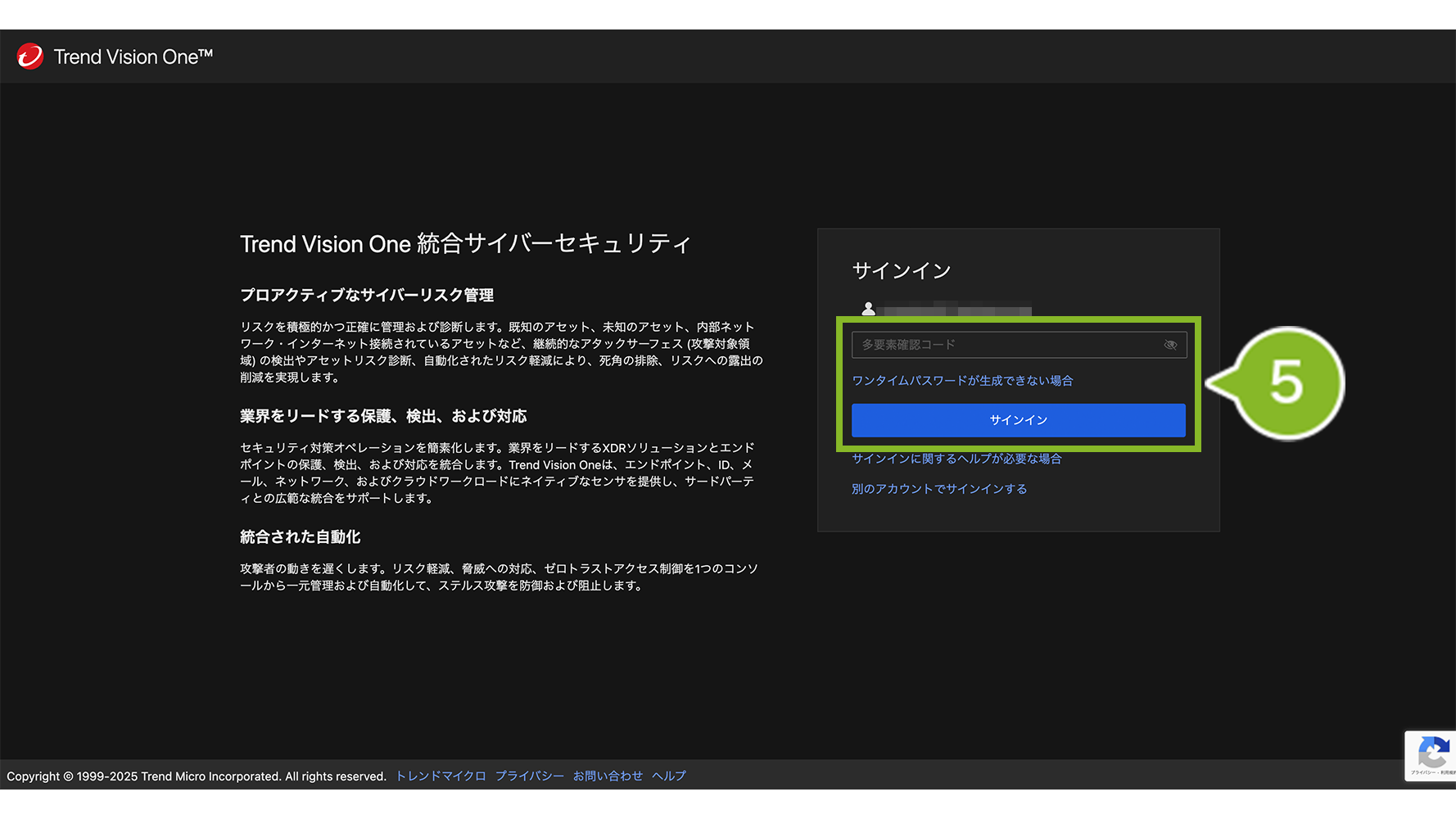Viewport: 1456px width, 819px height.
Task: Click the Trend Vision One™ header title
Action: pyautogui.click(x=133, y=57)
